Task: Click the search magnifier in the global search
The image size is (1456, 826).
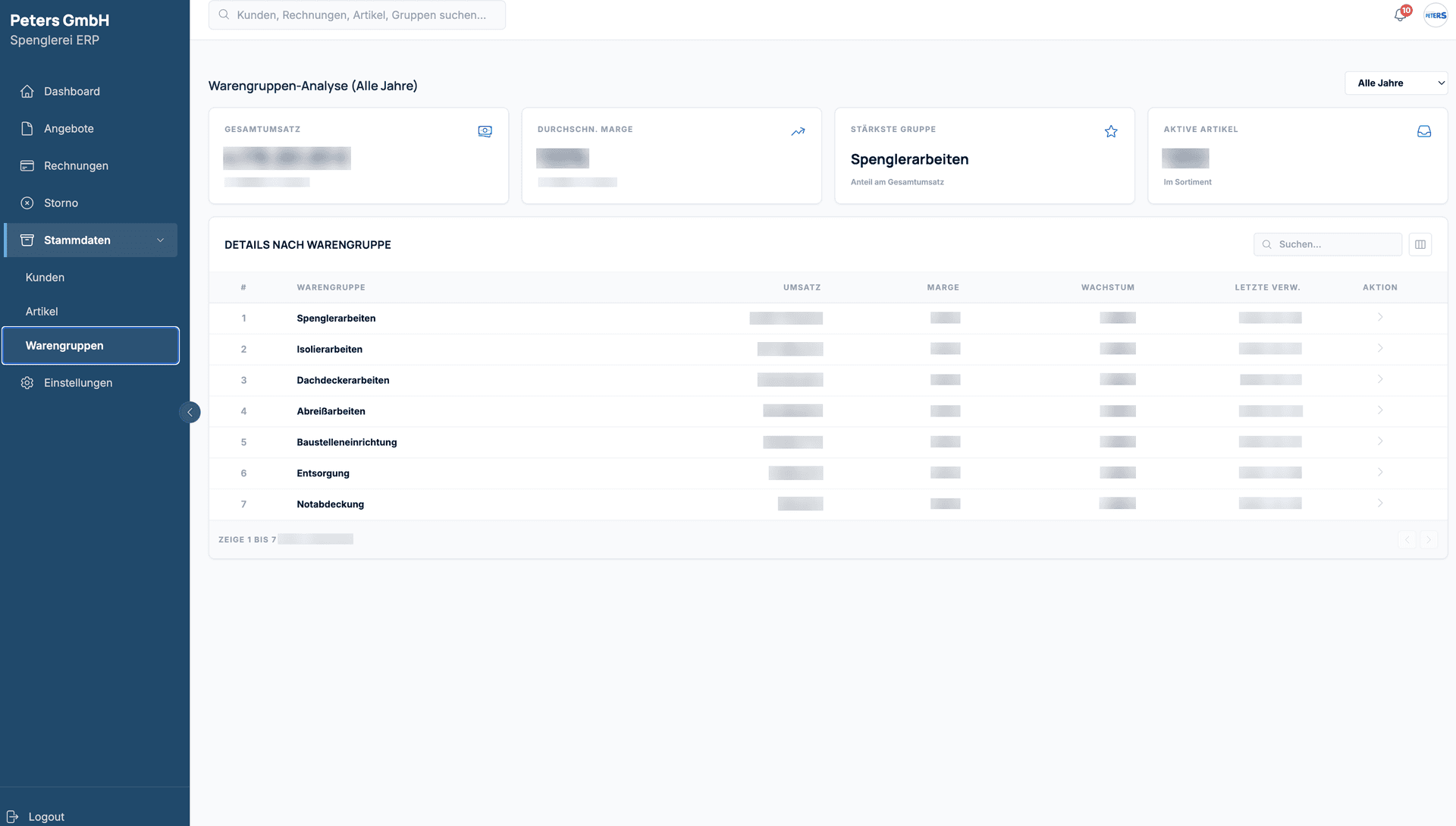Action: (224, 14)
